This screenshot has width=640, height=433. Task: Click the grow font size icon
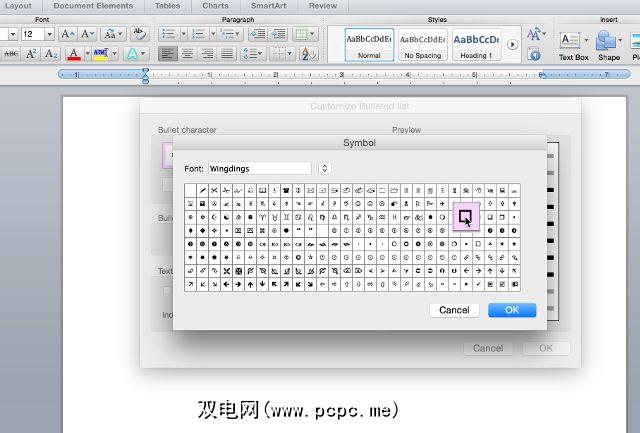click(67, 34)
